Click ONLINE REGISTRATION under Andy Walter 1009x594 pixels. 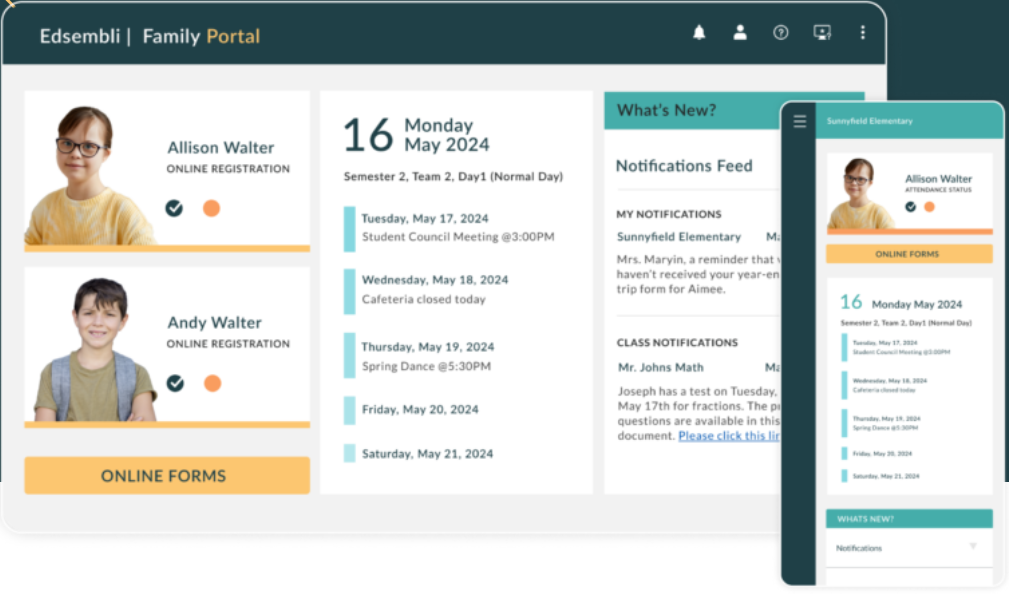click(x=228, y=344)
